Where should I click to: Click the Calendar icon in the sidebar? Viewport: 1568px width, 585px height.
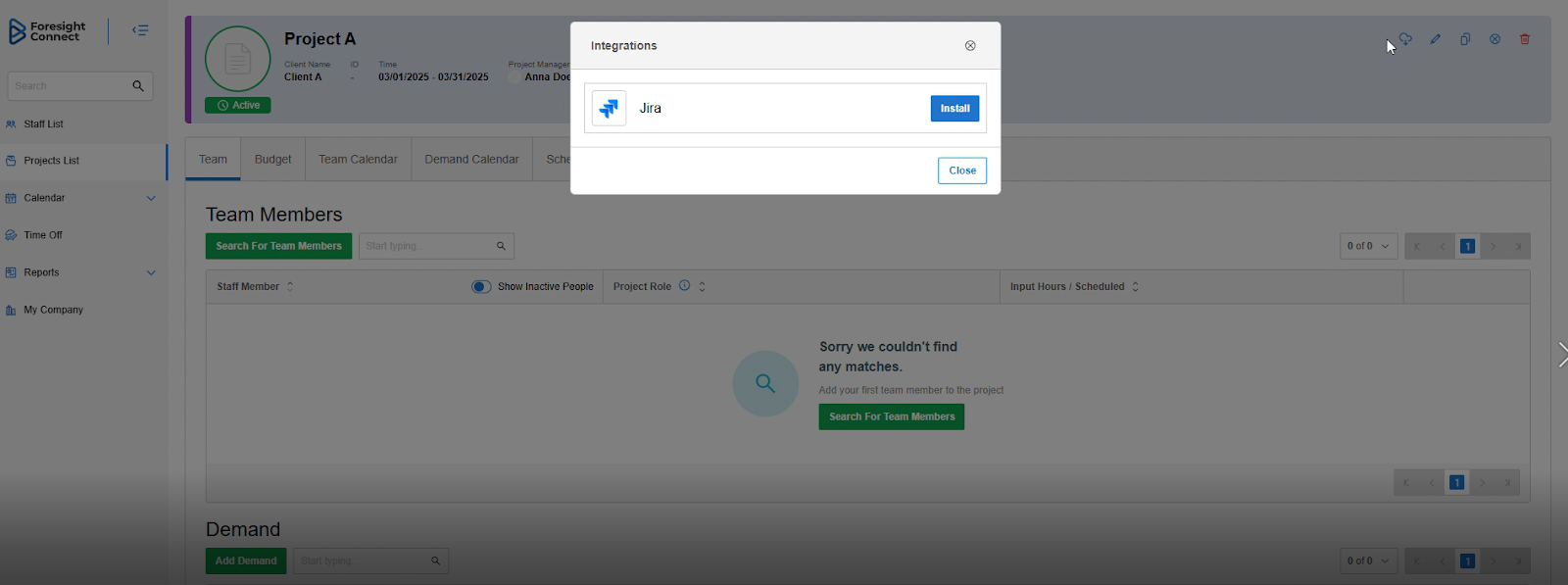[11, 198]
